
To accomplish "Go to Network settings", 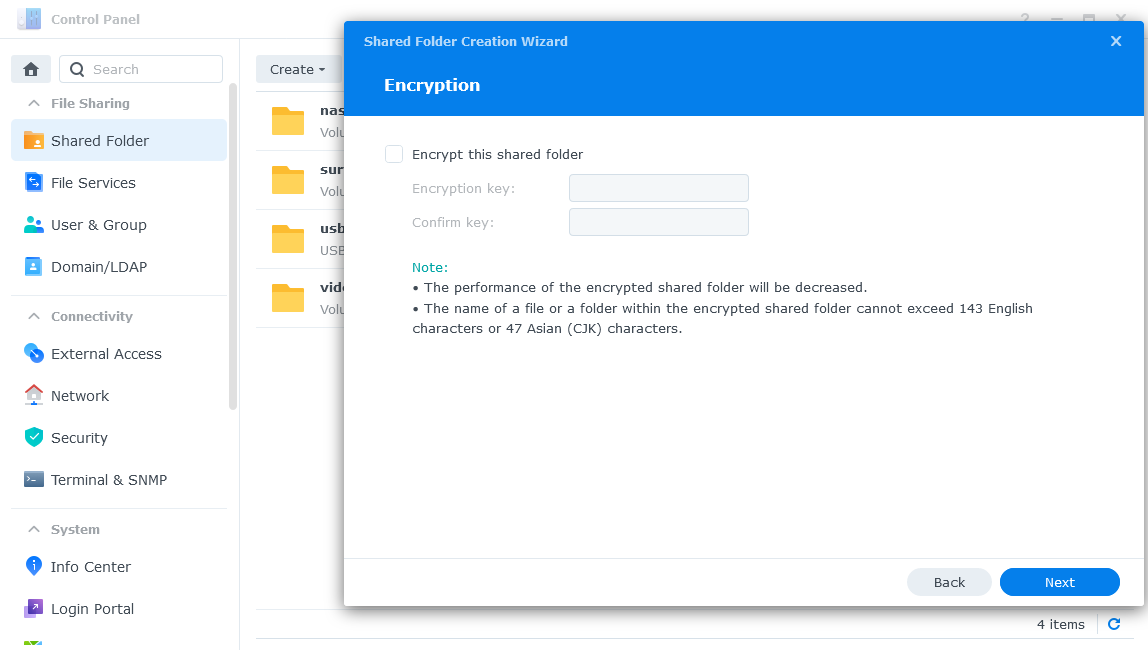I will [x=80, y=396].
